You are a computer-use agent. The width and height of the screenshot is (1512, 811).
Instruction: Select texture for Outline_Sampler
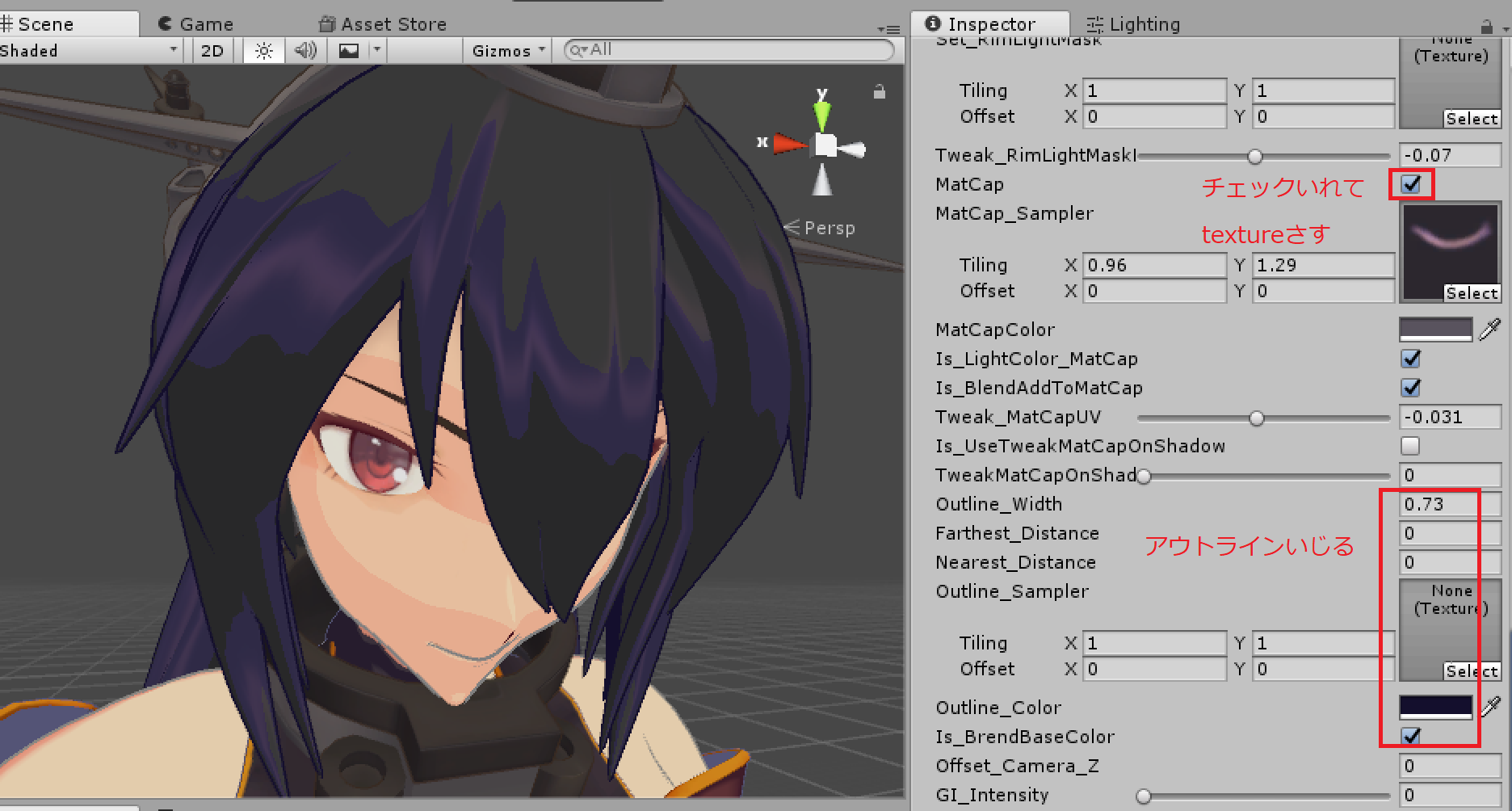coord(1472,671)
